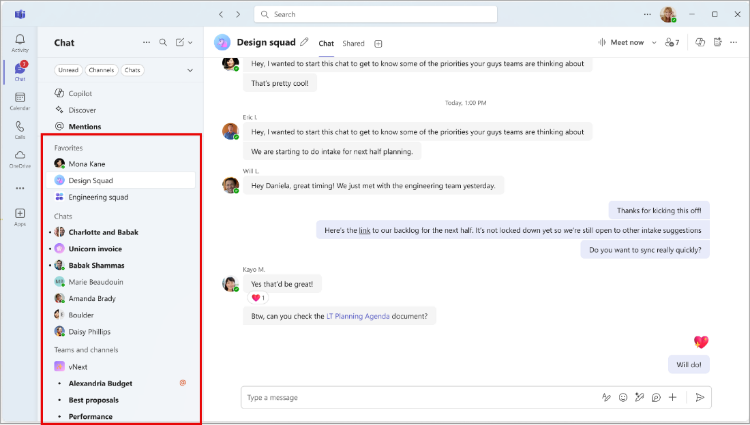Toggle the Chats filter
The image size is (750, 425).
[132, 70]
